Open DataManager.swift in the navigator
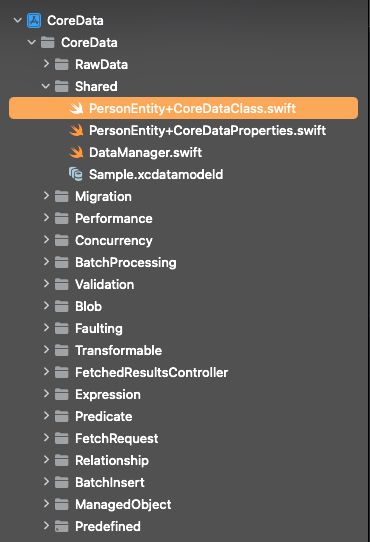This screenshot has height=542, width=370. 146,152
